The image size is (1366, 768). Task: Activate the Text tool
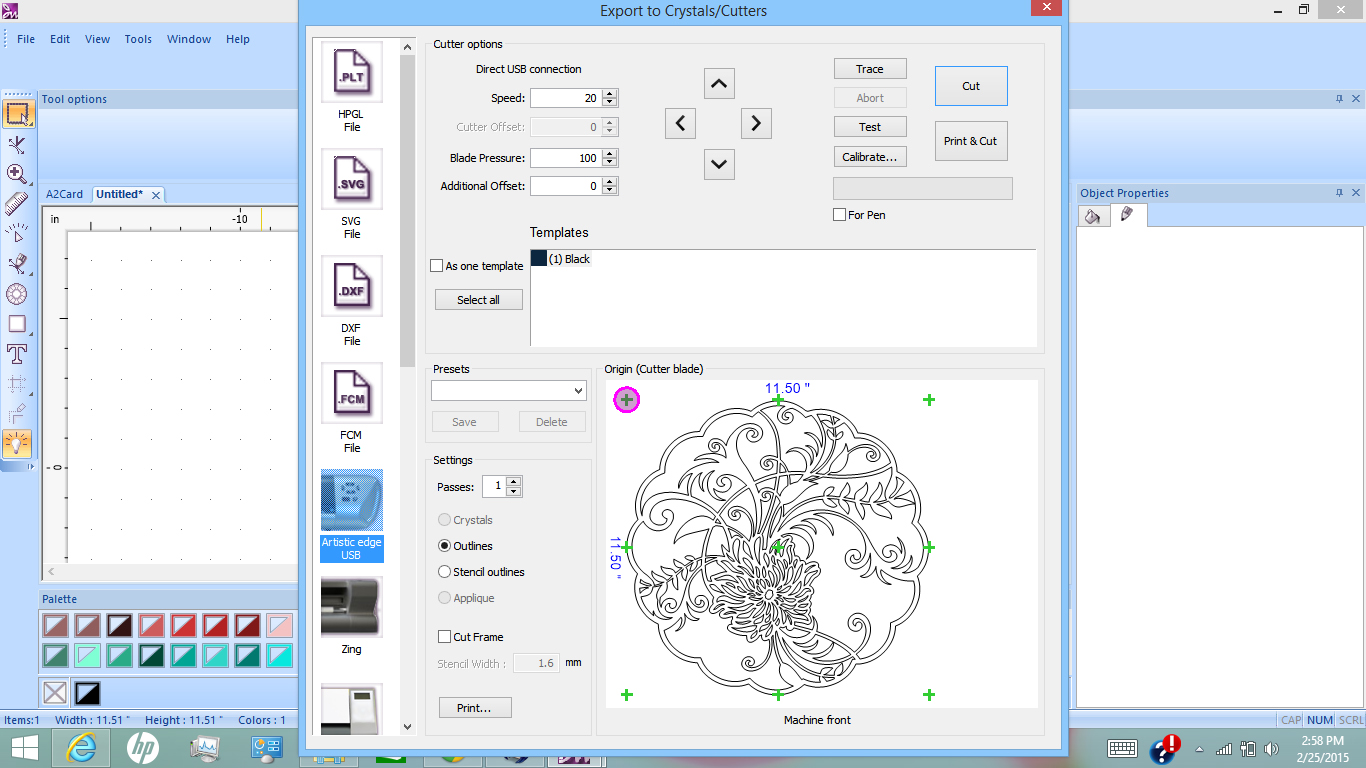[x=17, y=354]
